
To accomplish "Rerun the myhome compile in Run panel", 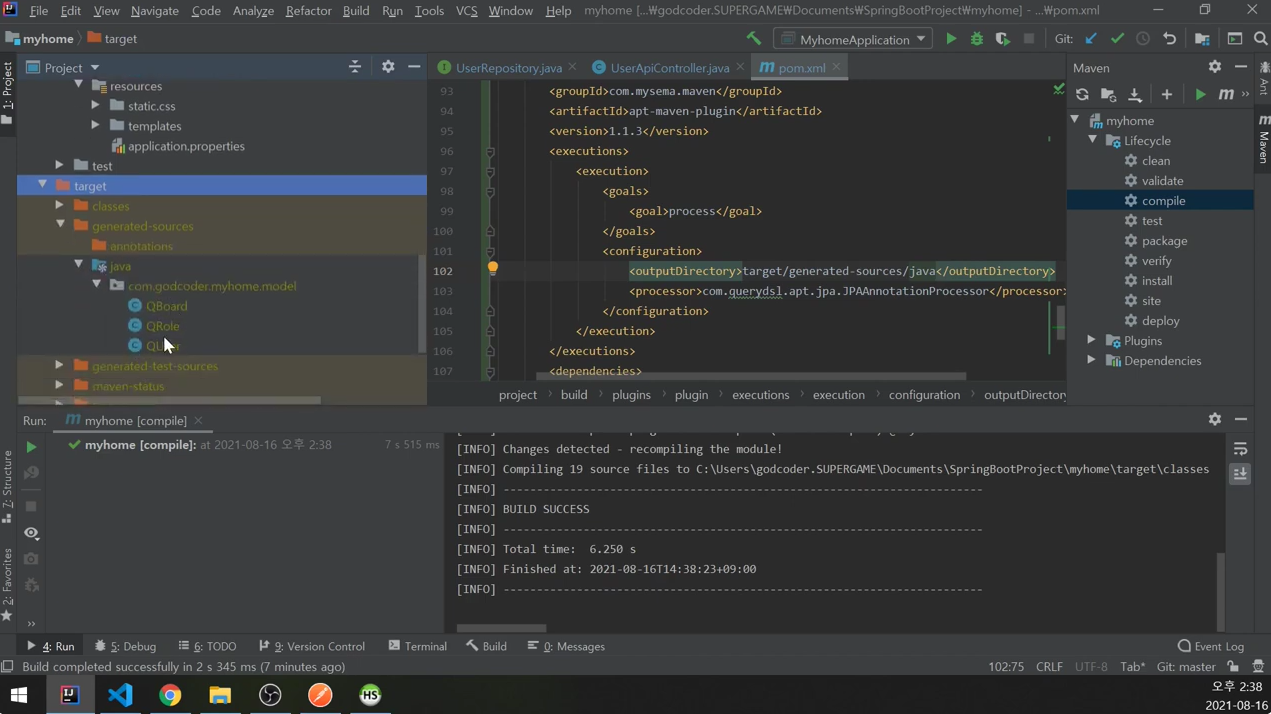I will click(x=31, y=447).
